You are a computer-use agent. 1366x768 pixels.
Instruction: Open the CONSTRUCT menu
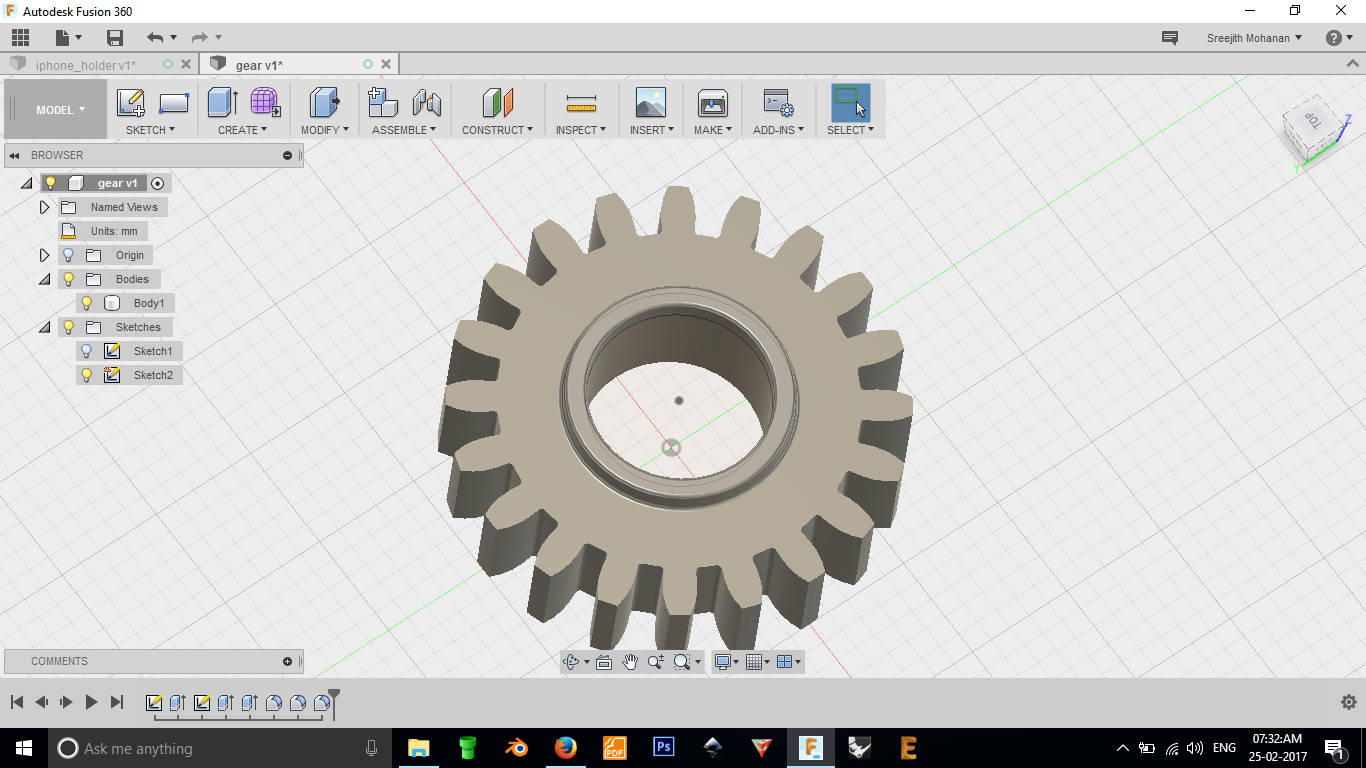point(497,130)
